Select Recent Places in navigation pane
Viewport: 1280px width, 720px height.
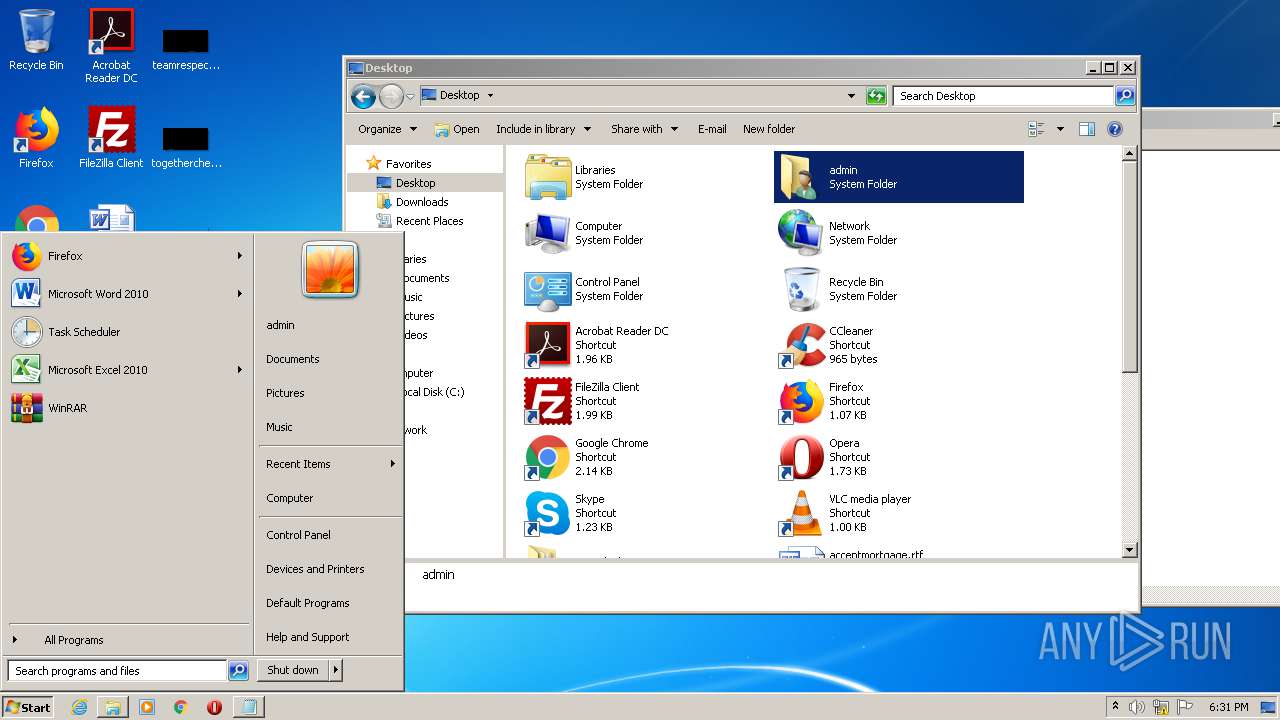tap(429, 221)
